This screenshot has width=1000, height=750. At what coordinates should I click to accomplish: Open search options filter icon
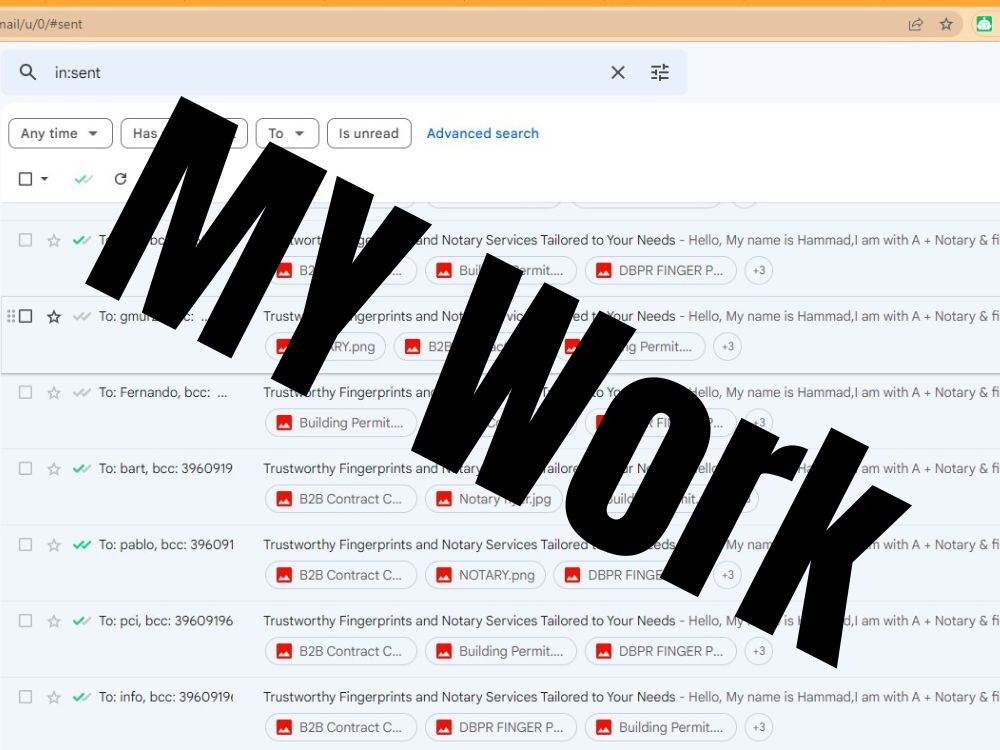pyautogui.click(x=659, y=73)
